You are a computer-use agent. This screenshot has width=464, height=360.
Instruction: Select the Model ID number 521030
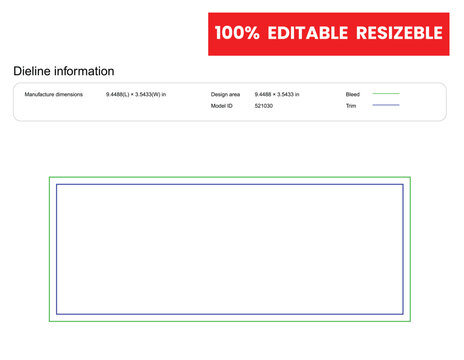point(264,106)
